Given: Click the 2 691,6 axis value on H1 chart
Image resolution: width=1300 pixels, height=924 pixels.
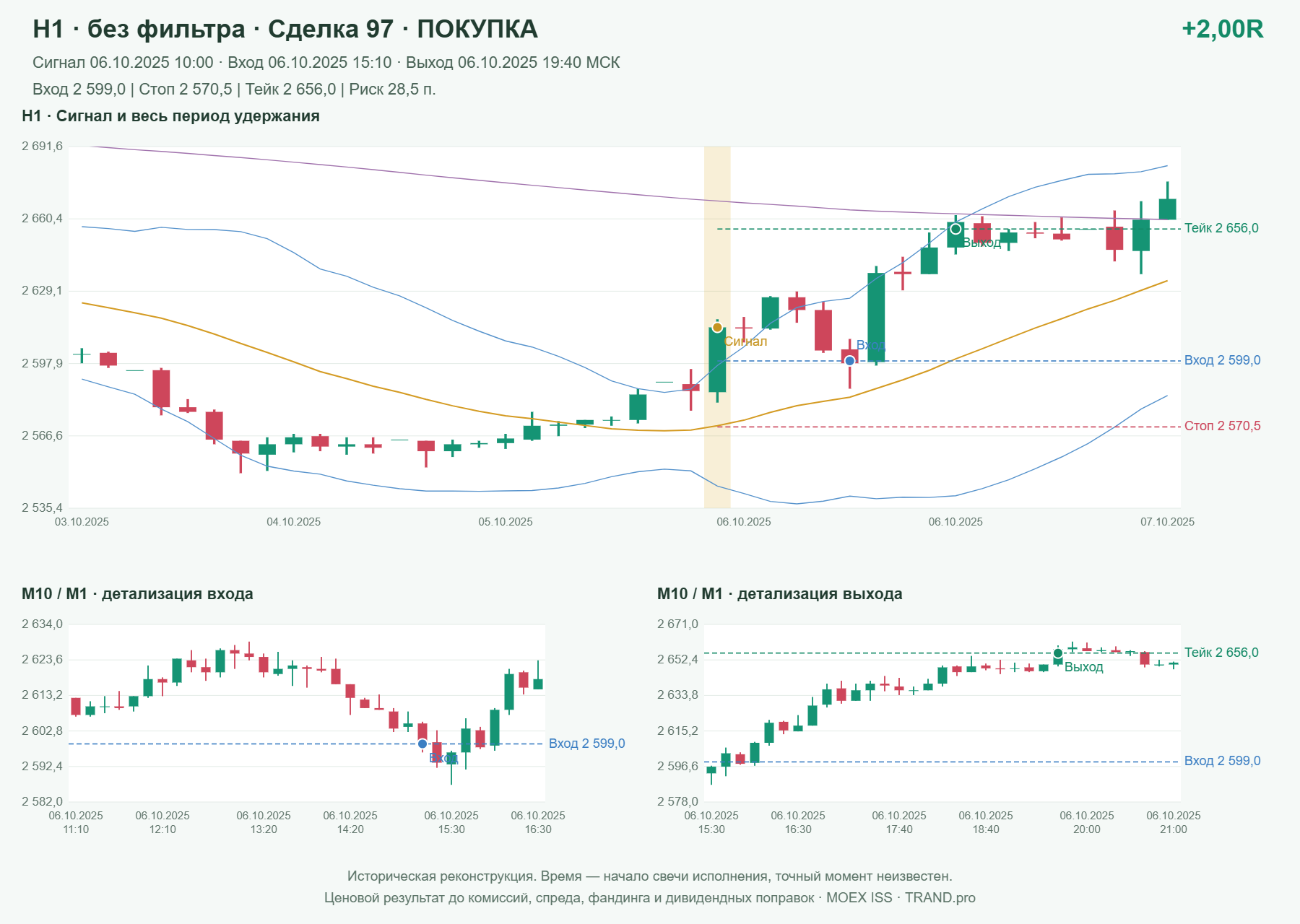Looking at the screenshot, I should point(43,147).
